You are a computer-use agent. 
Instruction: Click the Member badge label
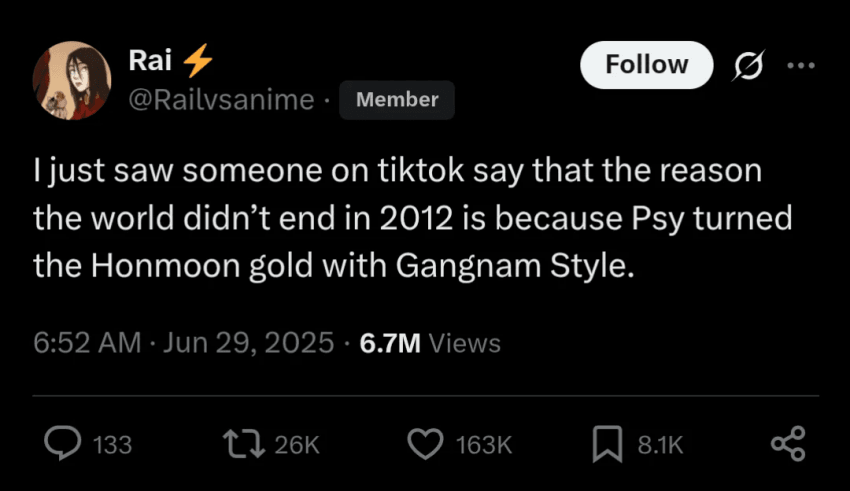(397, 100)
